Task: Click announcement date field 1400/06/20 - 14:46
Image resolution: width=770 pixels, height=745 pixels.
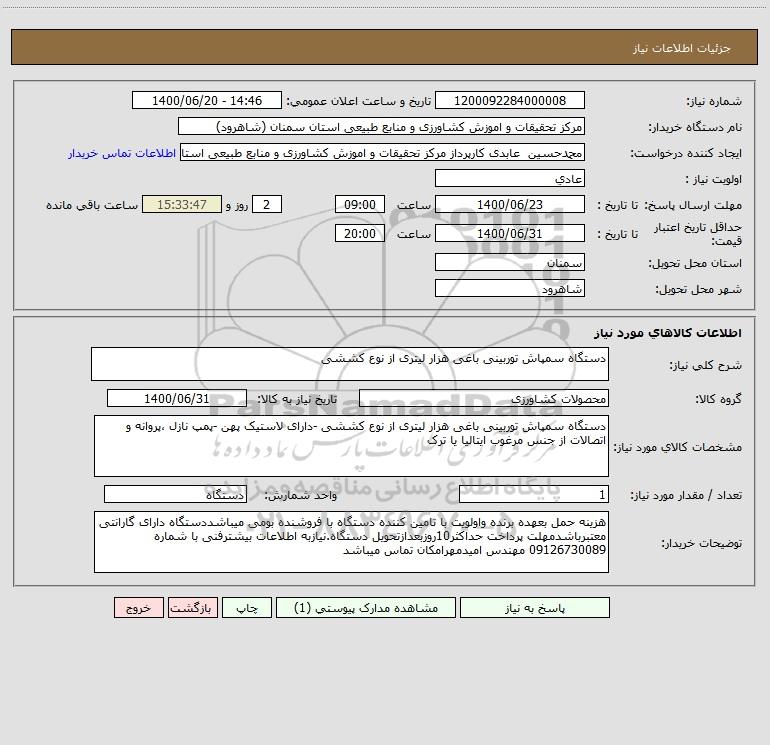Action: coord(207,101)
